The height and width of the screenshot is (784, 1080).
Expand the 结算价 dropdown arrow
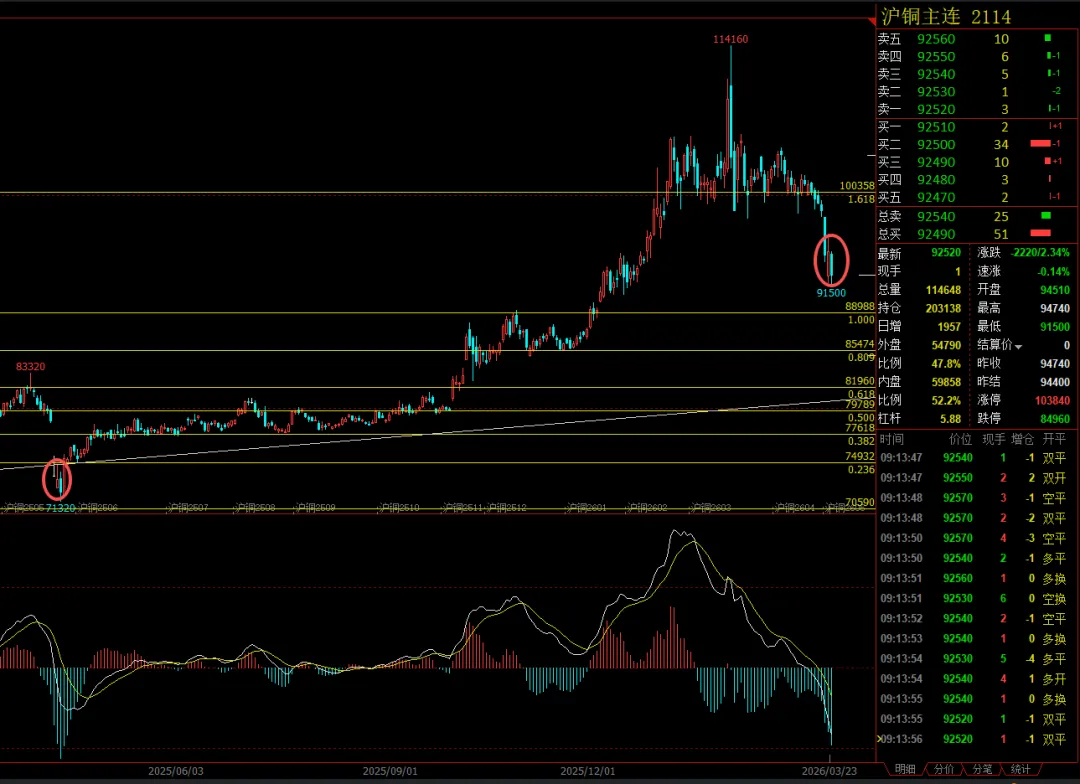1018,347
